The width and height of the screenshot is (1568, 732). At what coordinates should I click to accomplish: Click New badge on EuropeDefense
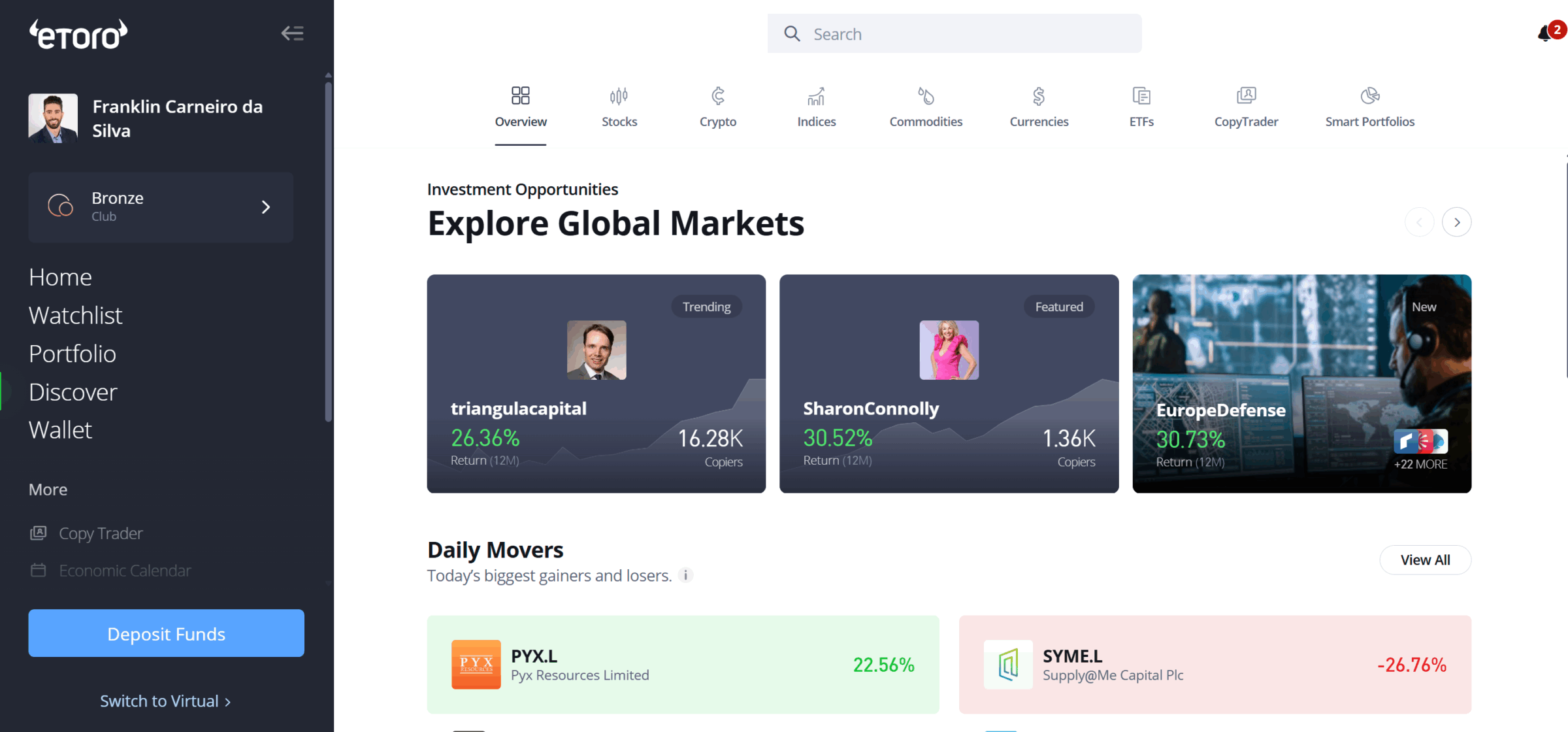tap(1424, 307)
